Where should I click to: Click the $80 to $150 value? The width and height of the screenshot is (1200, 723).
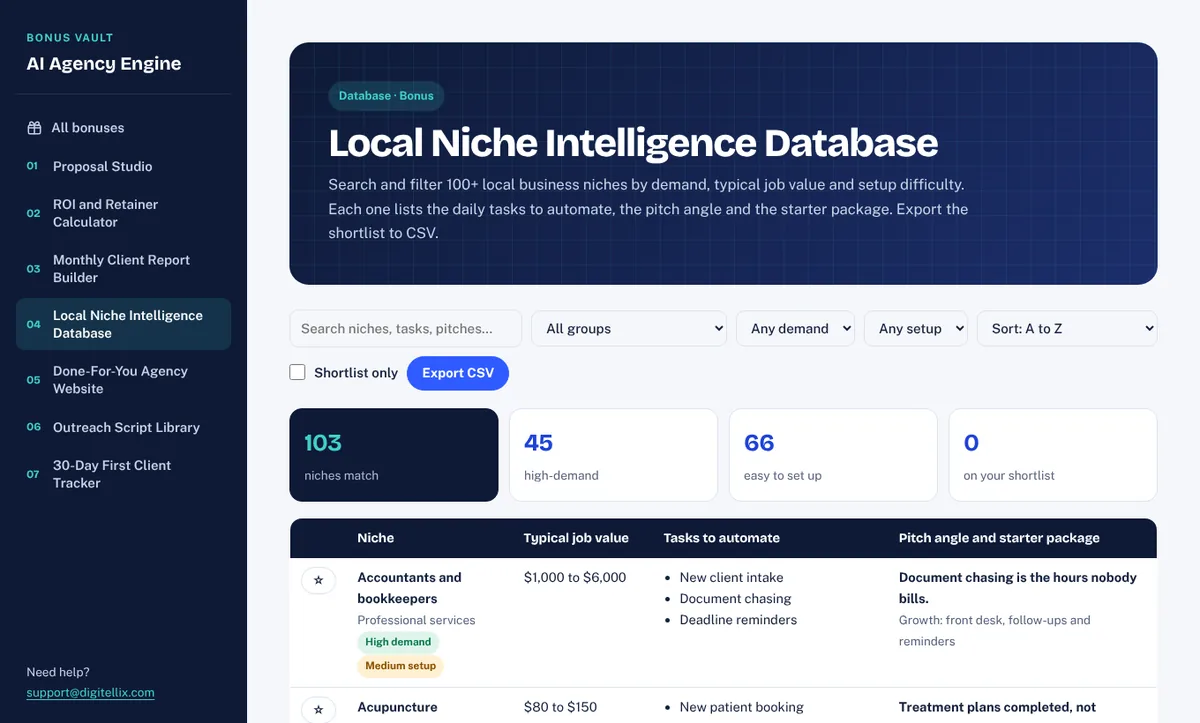[560, 707]
